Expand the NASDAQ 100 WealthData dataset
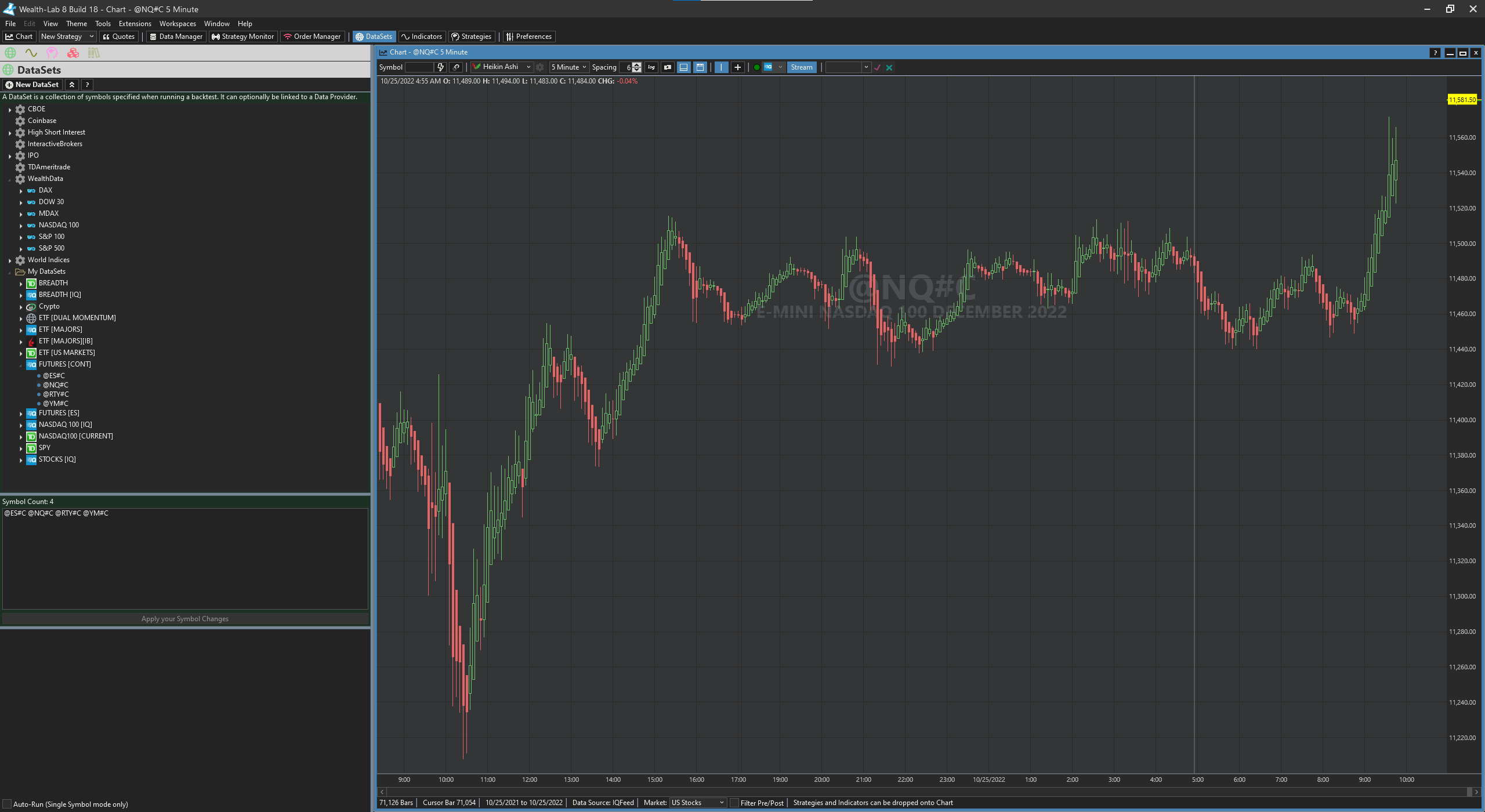The height and width of the screenshot is (812, 1485). coord(21,226)
